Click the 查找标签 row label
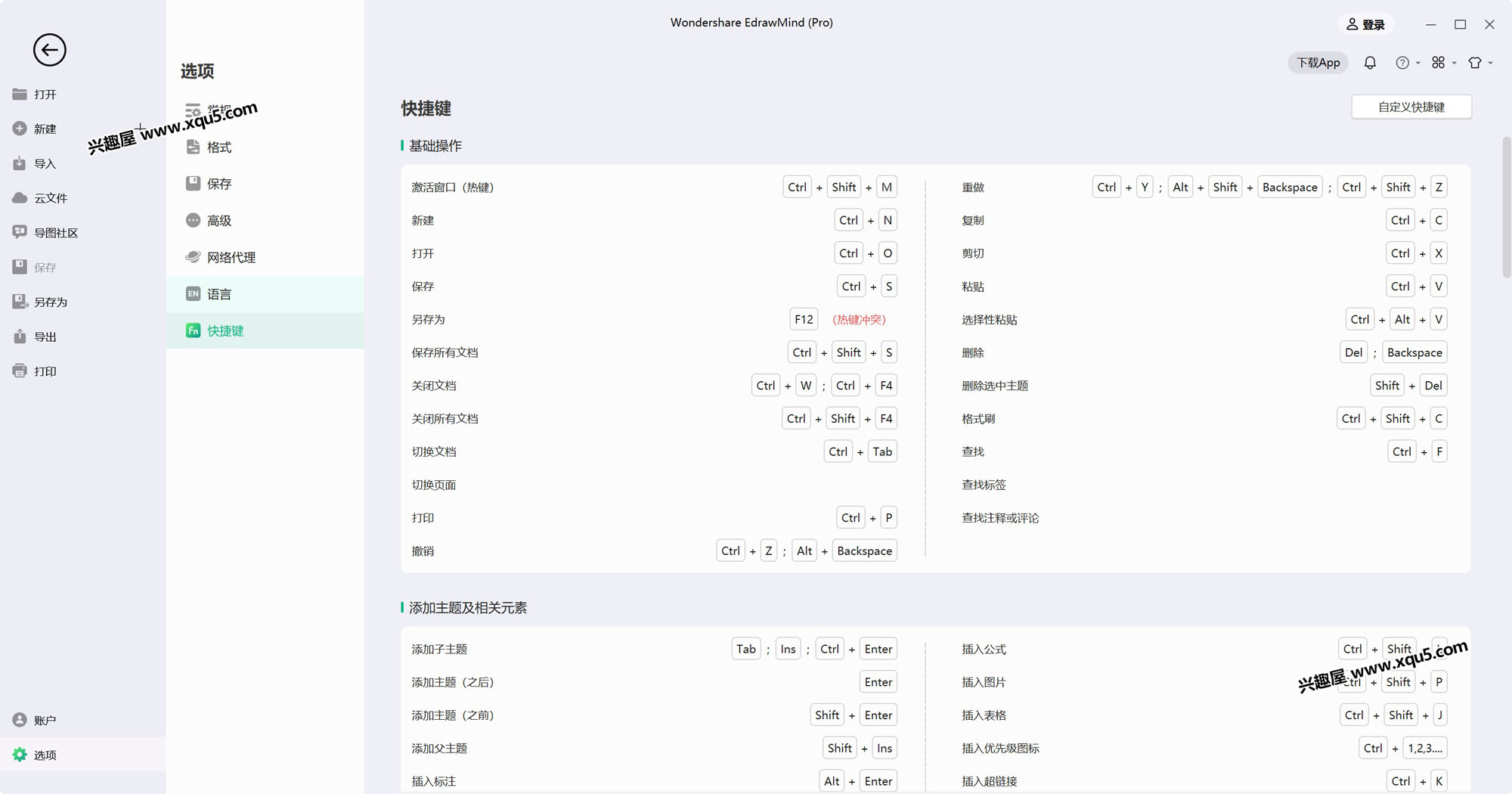The image size is (1512, 794). click(x=984, y=485)
